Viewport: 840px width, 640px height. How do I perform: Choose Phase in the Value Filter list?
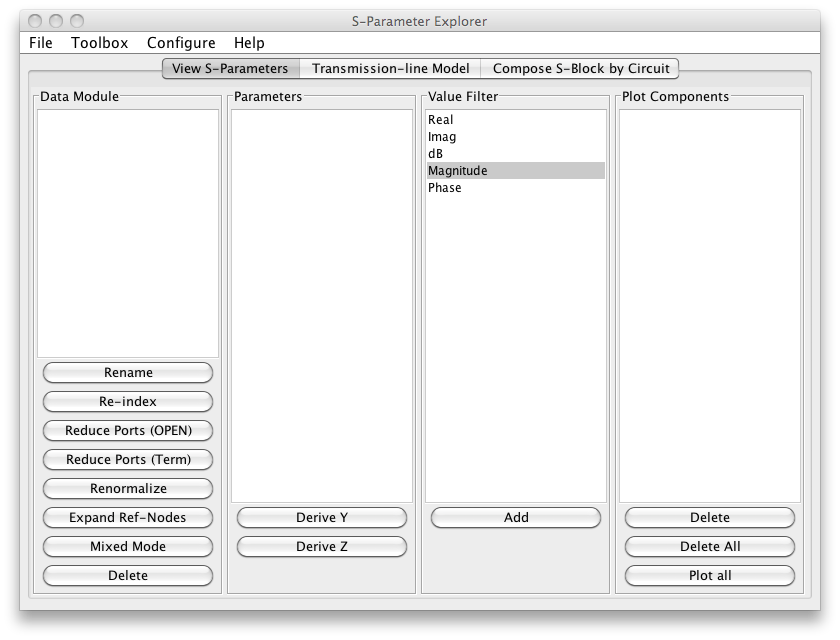pyautogui.click(x=445, y=188)
